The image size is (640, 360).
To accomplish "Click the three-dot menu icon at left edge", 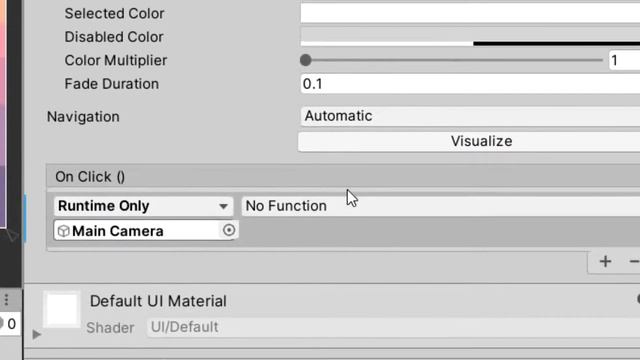I will [6, 300].
